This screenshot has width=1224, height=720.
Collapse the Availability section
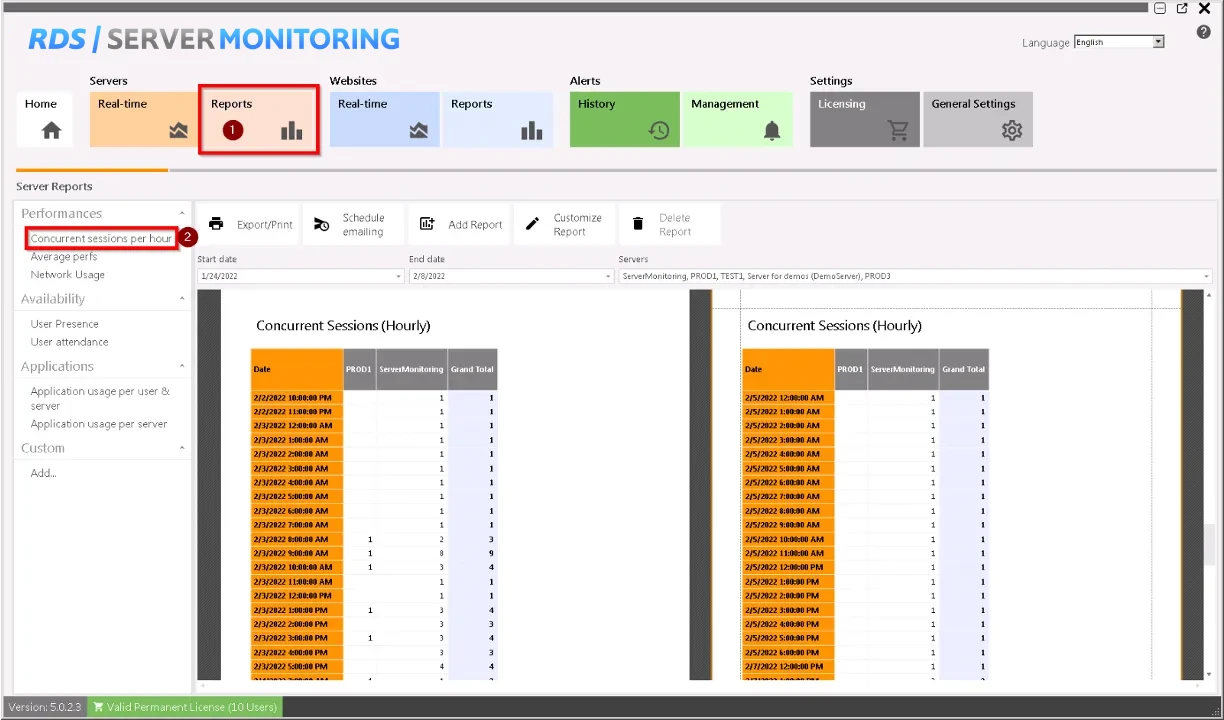click(182, 299)
